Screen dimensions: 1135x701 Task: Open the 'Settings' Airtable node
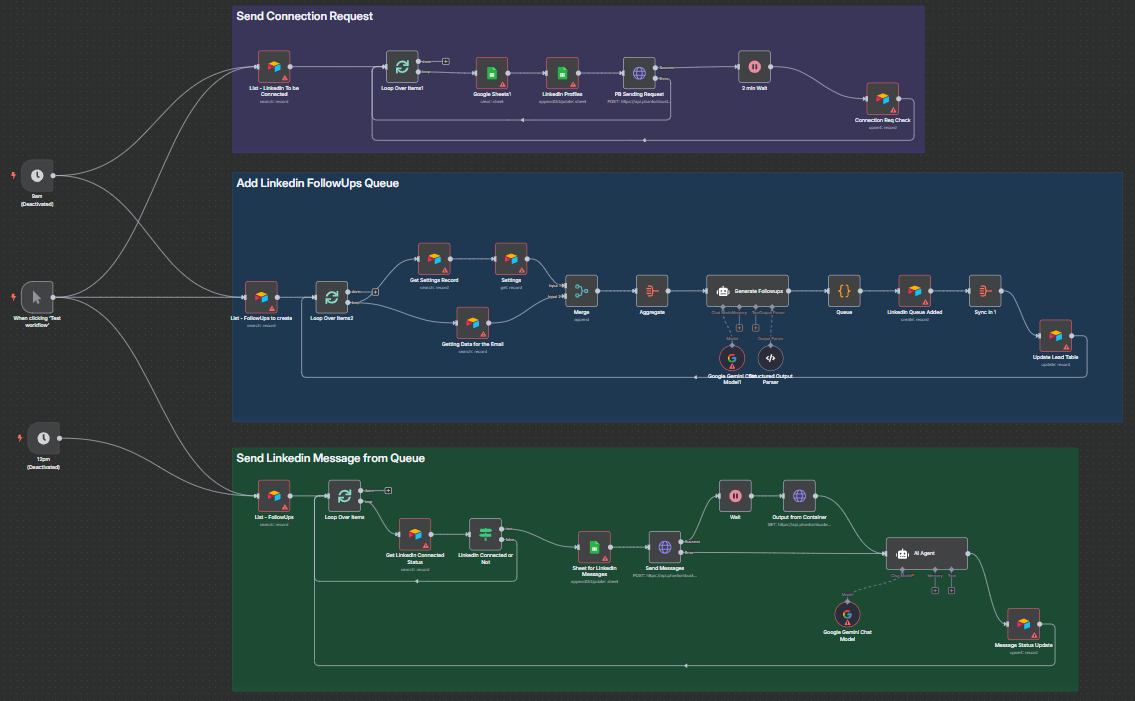click(511, 259)
